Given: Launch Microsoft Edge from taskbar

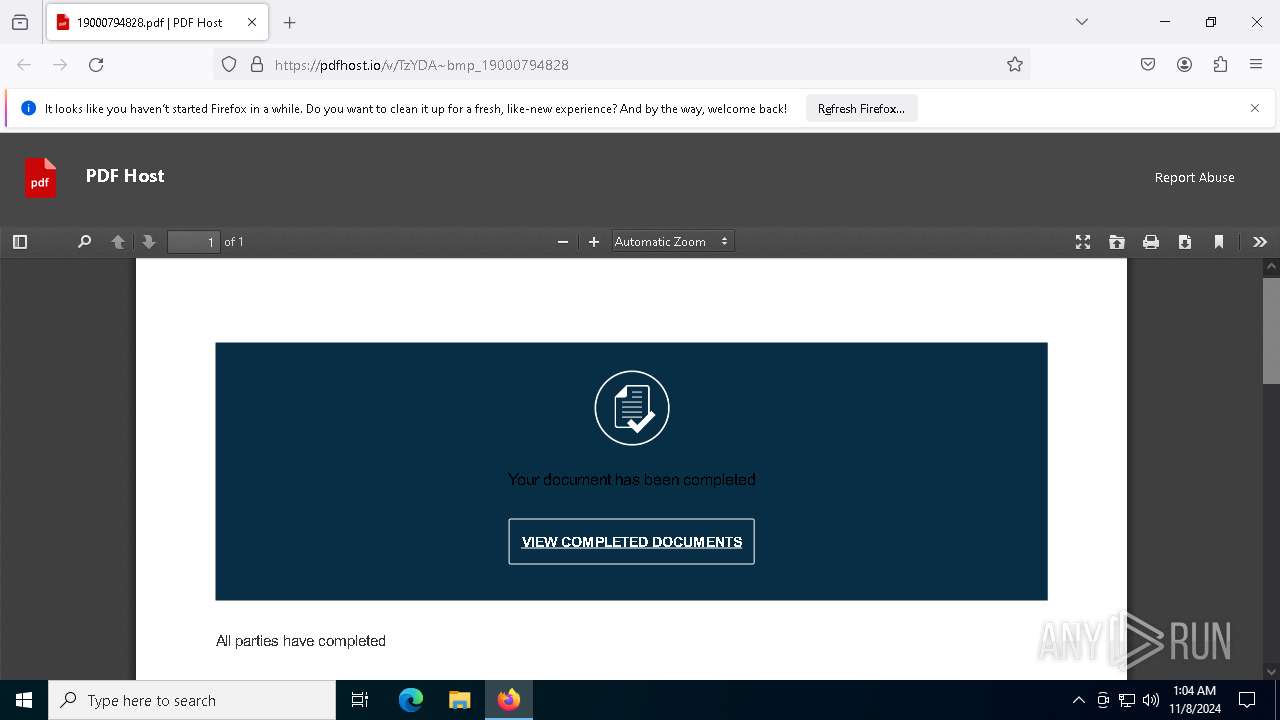Looking at the screenshot, I should [x=411, y=700].
